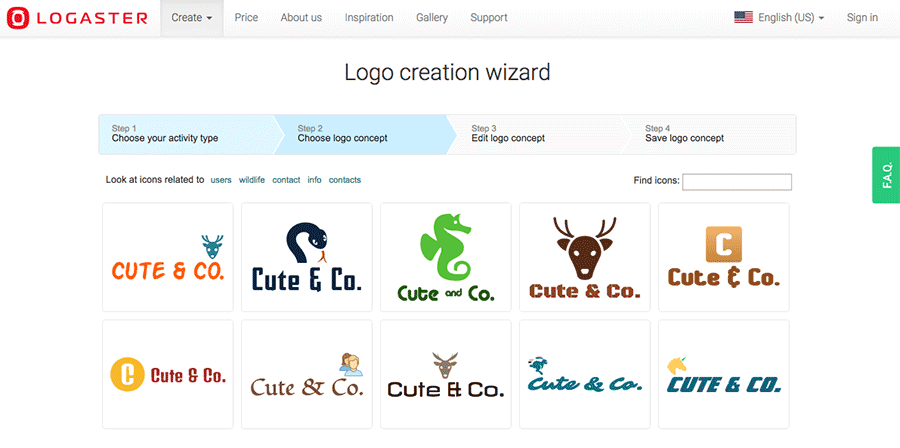
Task: Select the teal script logo with kangaroo icon
Action: [584, 374]
